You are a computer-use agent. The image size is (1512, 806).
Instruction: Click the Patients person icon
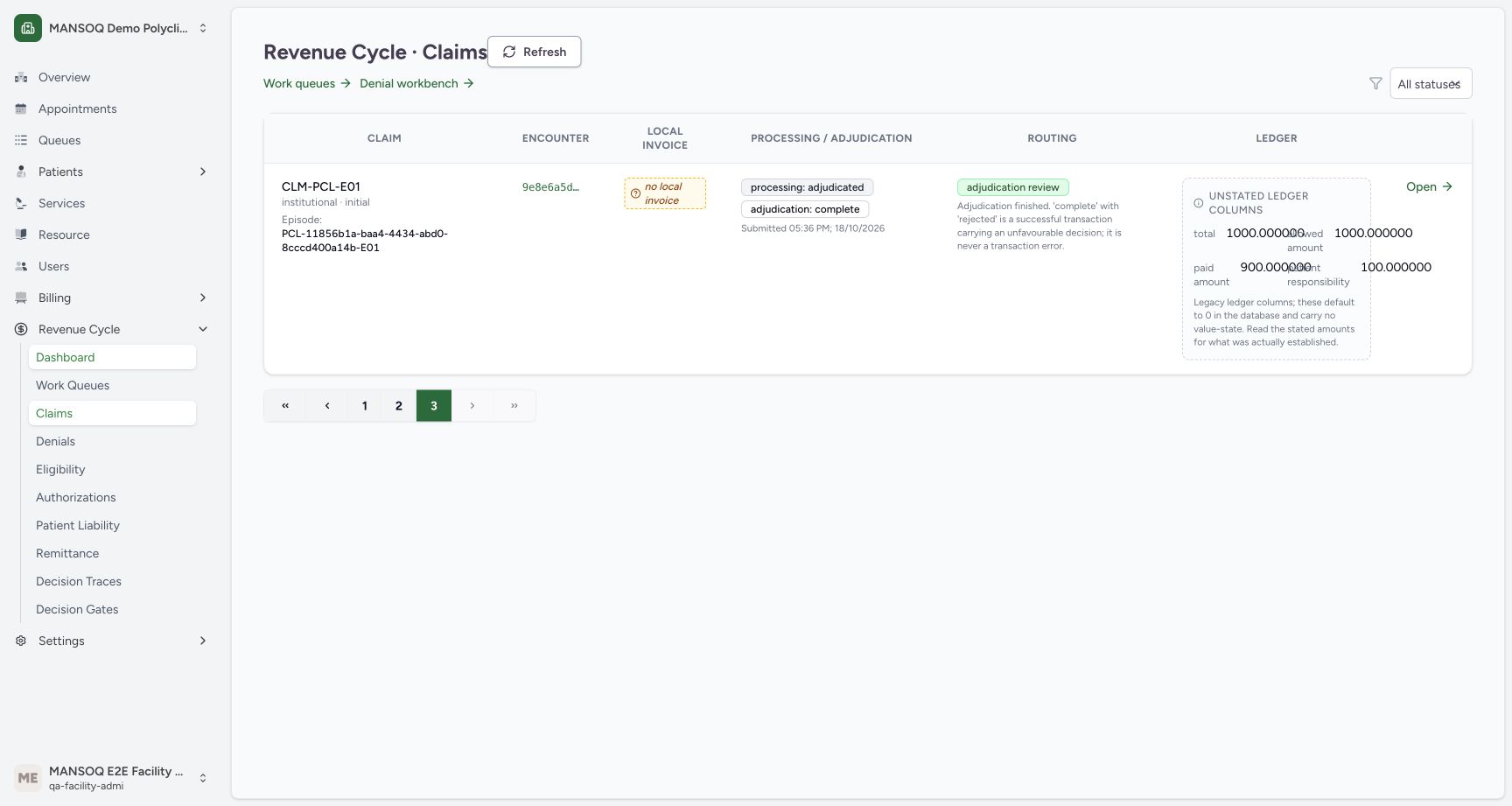click(21, 172)
